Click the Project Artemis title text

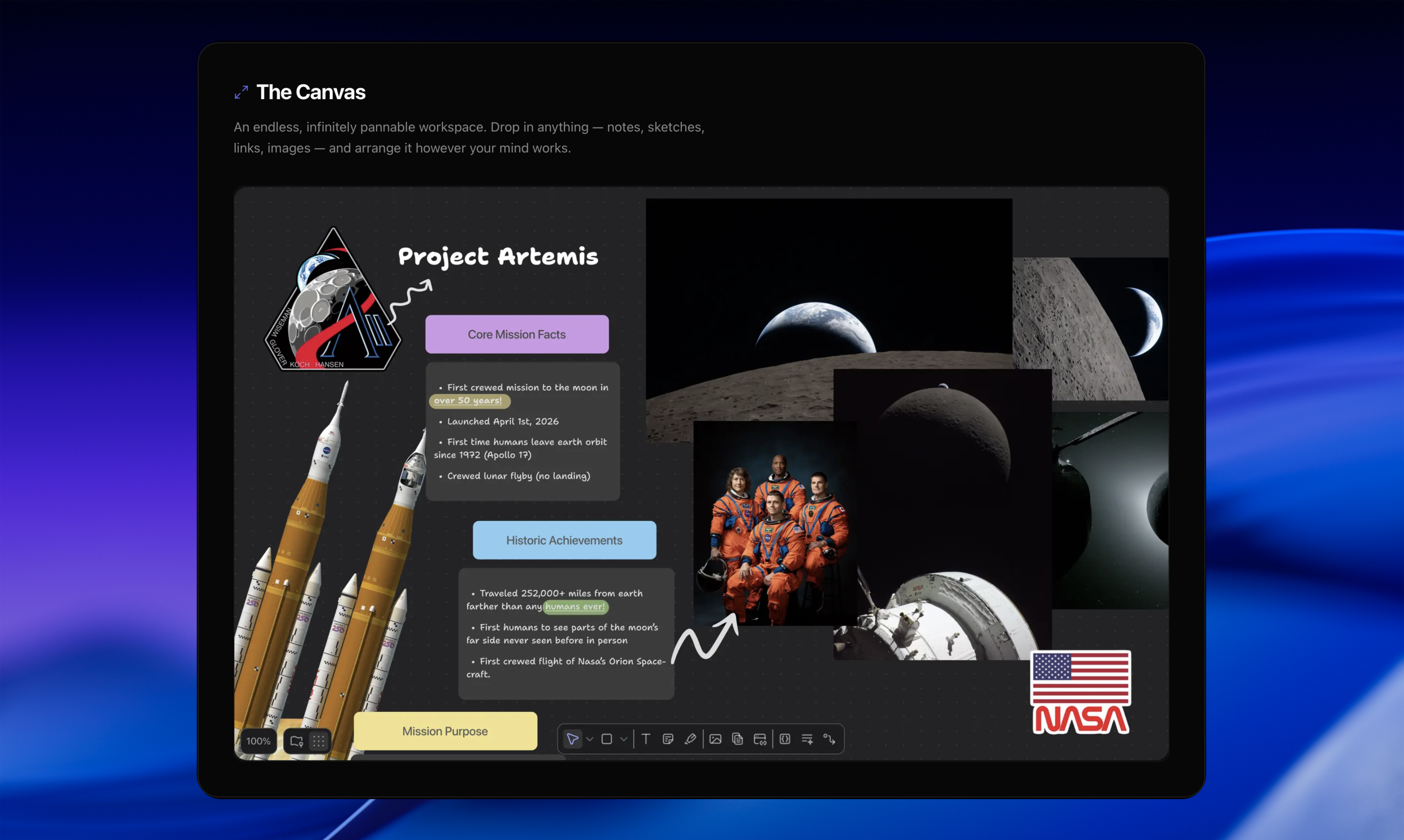point(498,256)
